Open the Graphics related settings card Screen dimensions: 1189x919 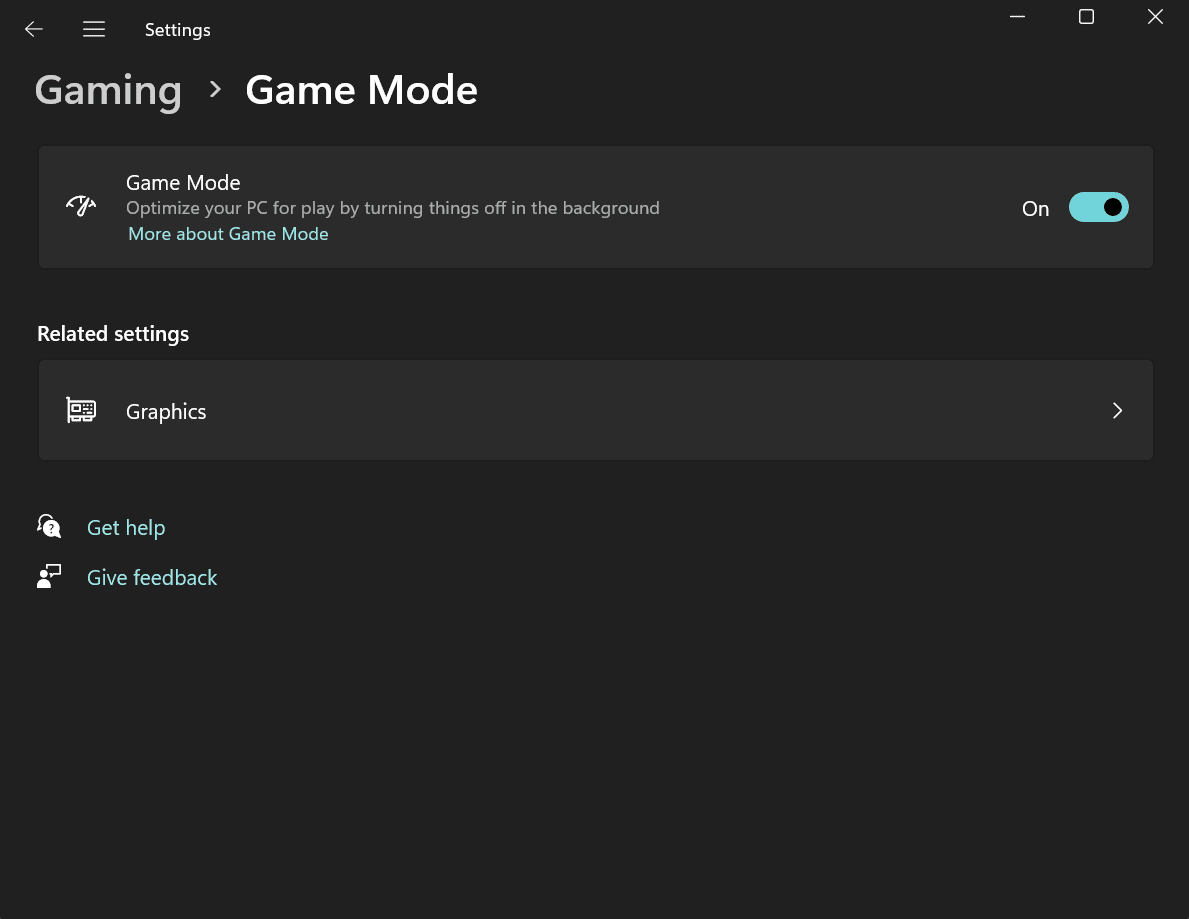(x=596, y=410)
